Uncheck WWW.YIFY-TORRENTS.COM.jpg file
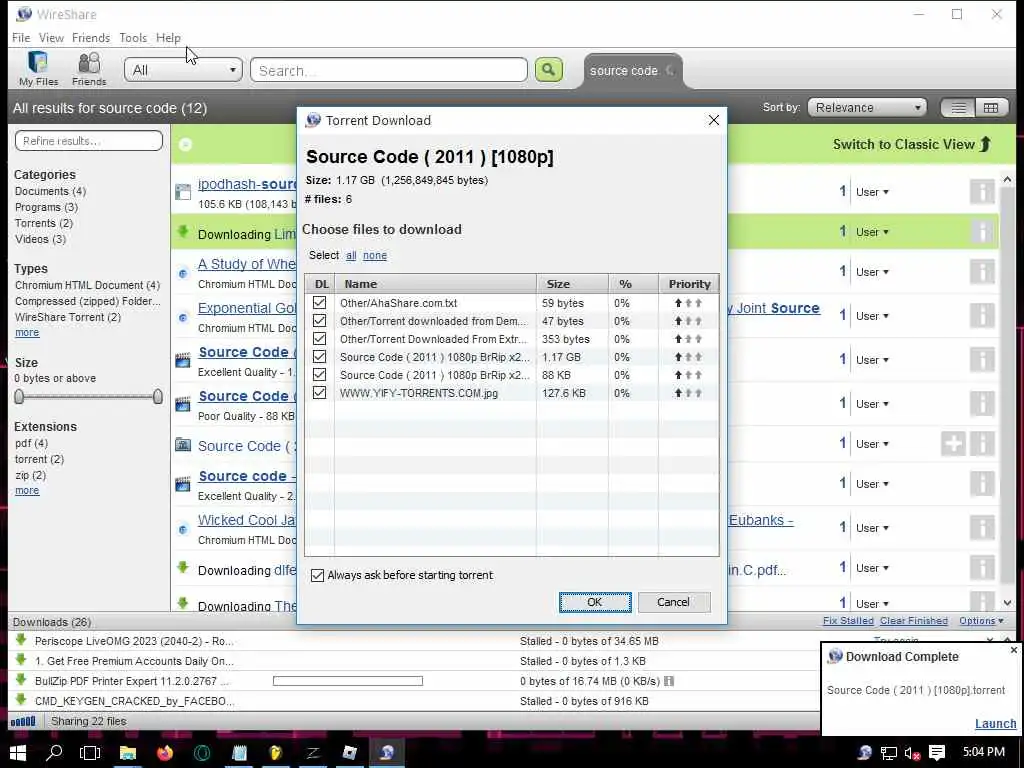The height and width of the screenshot is (768, 1024). tap(319, 392)
